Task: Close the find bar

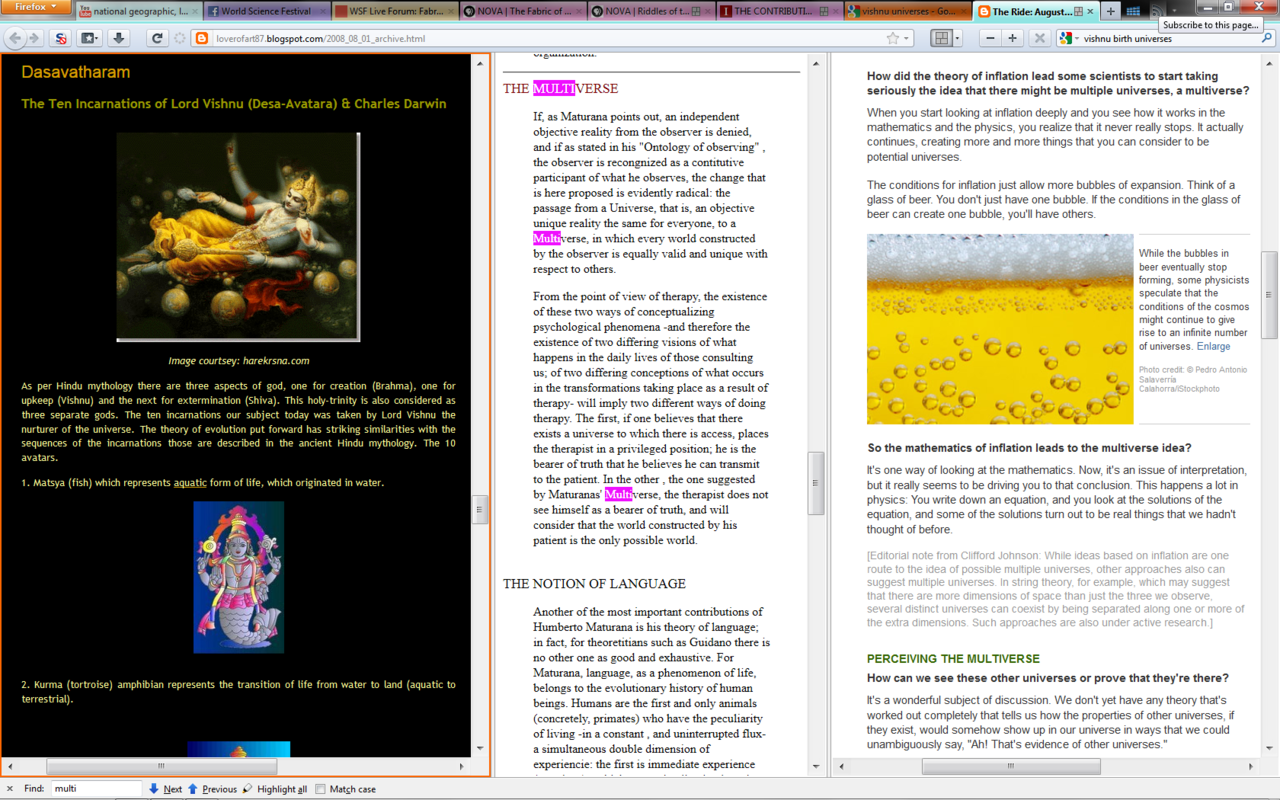Action: (9, 789)
